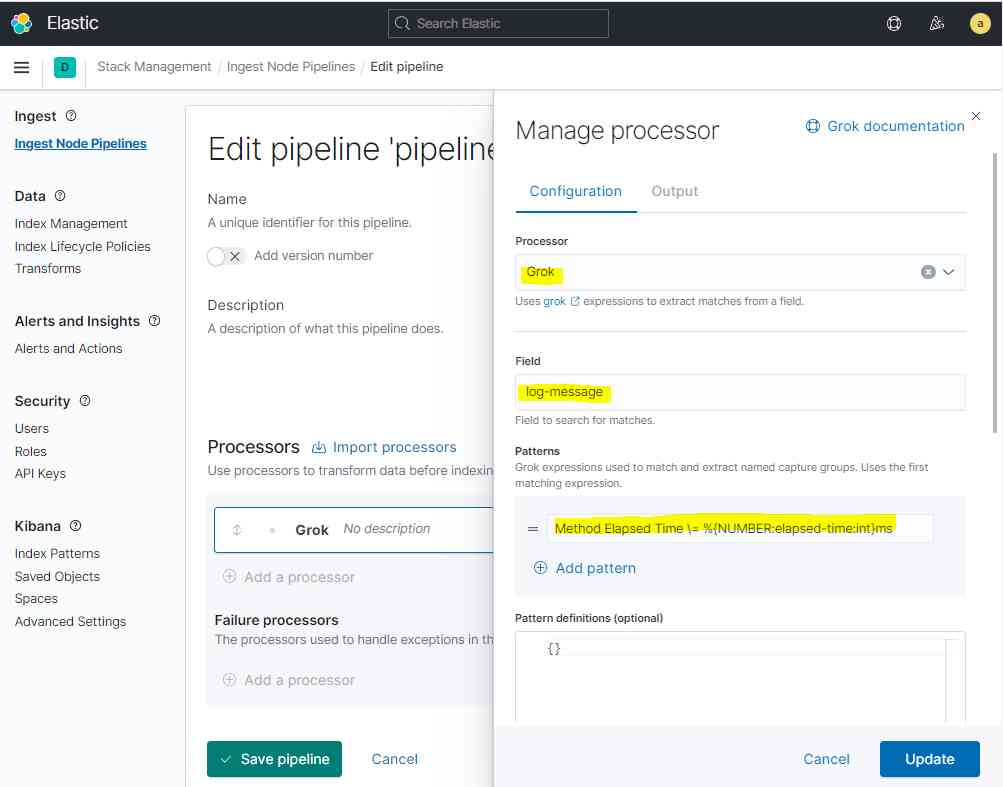Image resolution: width=1003 pixels, height=787 pixels.
Task: Click the Elastic logo icon
Action: [x=21, y=23]
